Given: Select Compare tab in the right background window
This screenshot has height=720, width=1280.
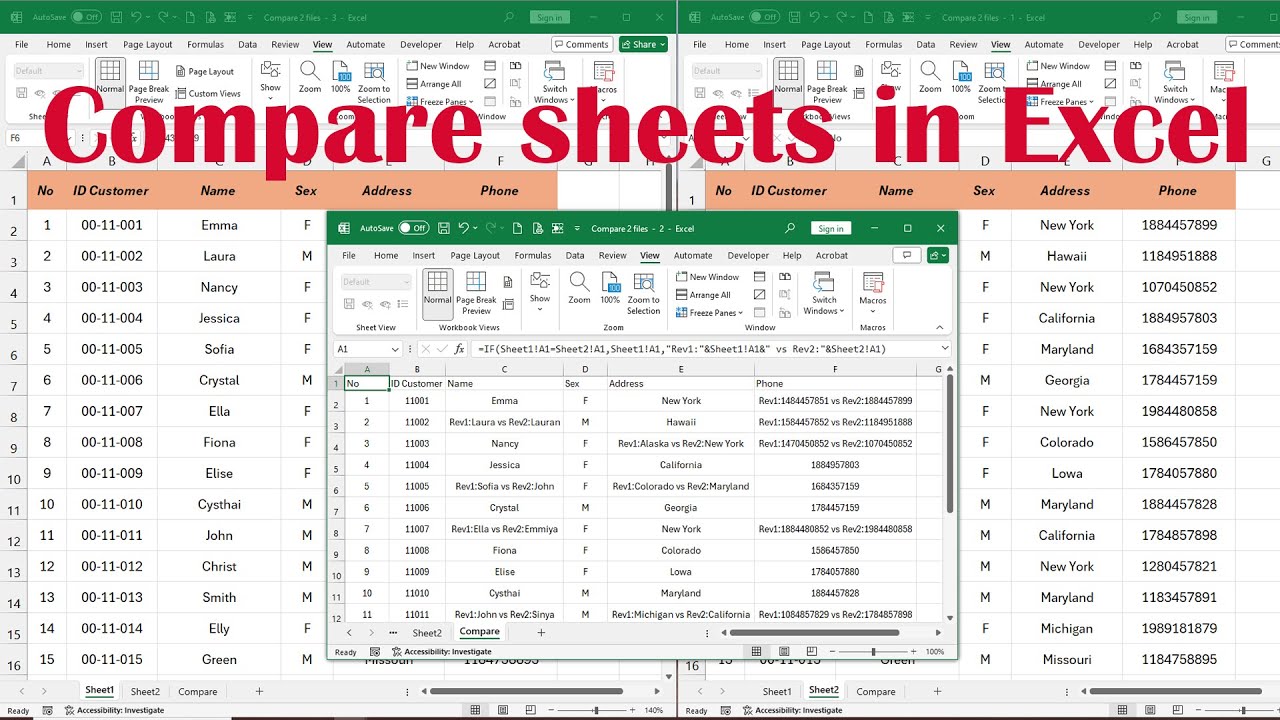Looking at the screenshot, I should coord(876,691).
